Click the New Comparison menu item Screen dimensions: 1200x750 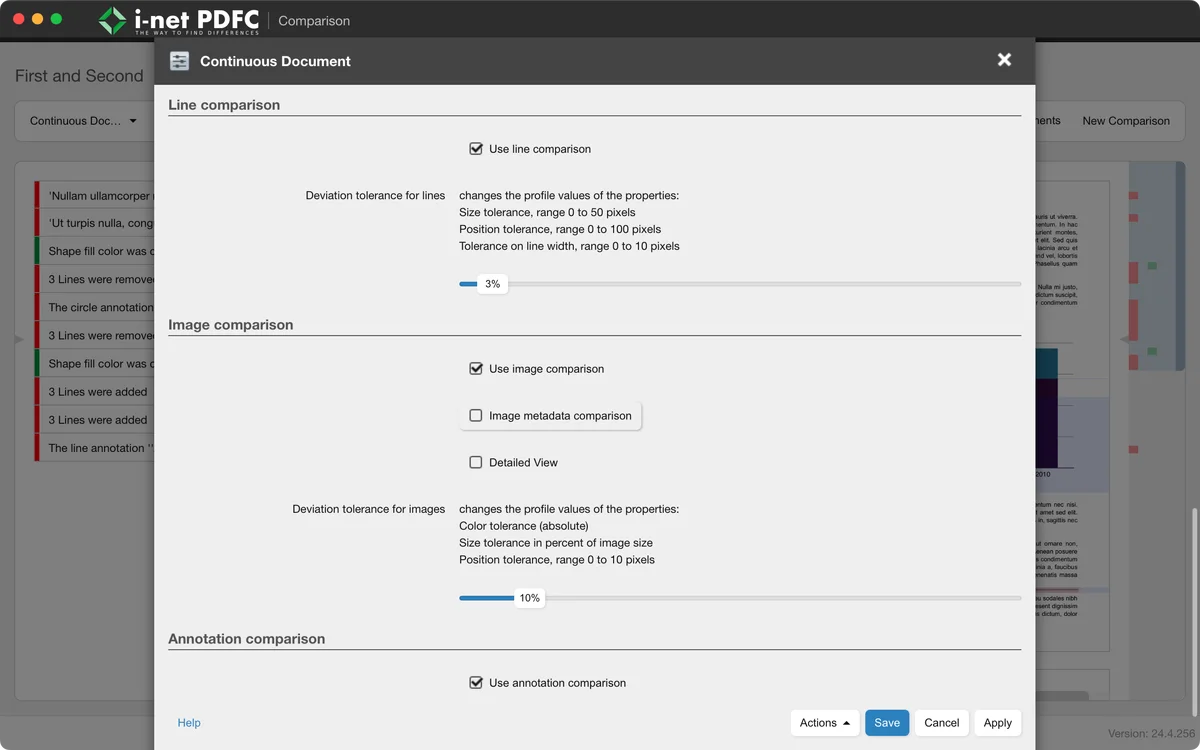[x=1125, y=121]
